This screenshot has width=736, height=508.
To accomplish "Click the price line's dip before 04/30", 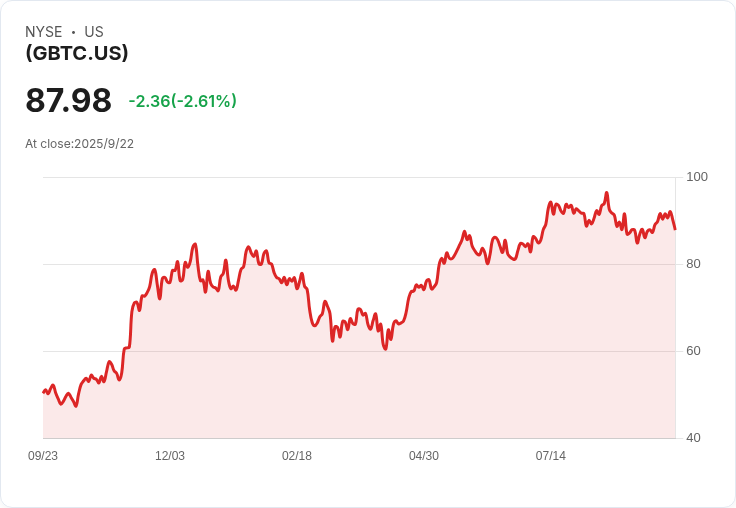I will 385,349.
